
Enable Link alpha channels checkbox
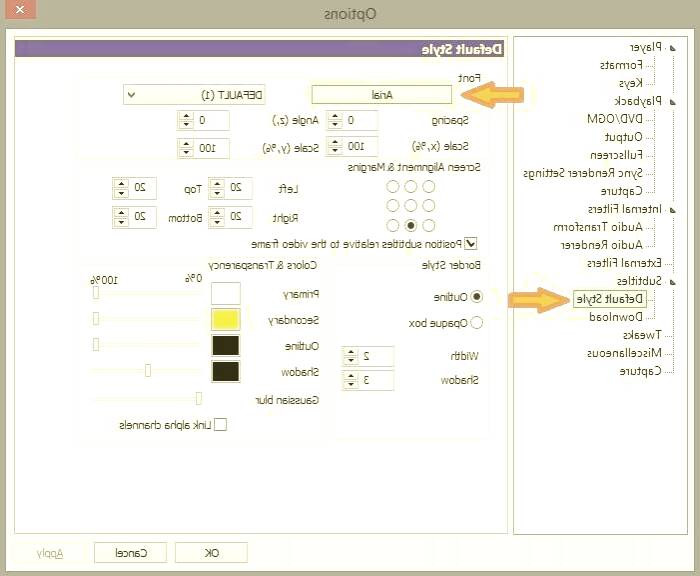pyautogui.click(x=221, y=424)
